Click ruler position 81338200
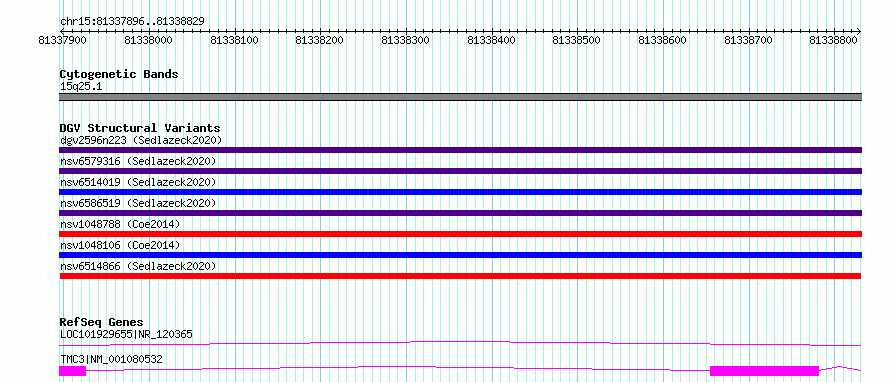This screenshot has width=890, height=382. tap(320, 40)
